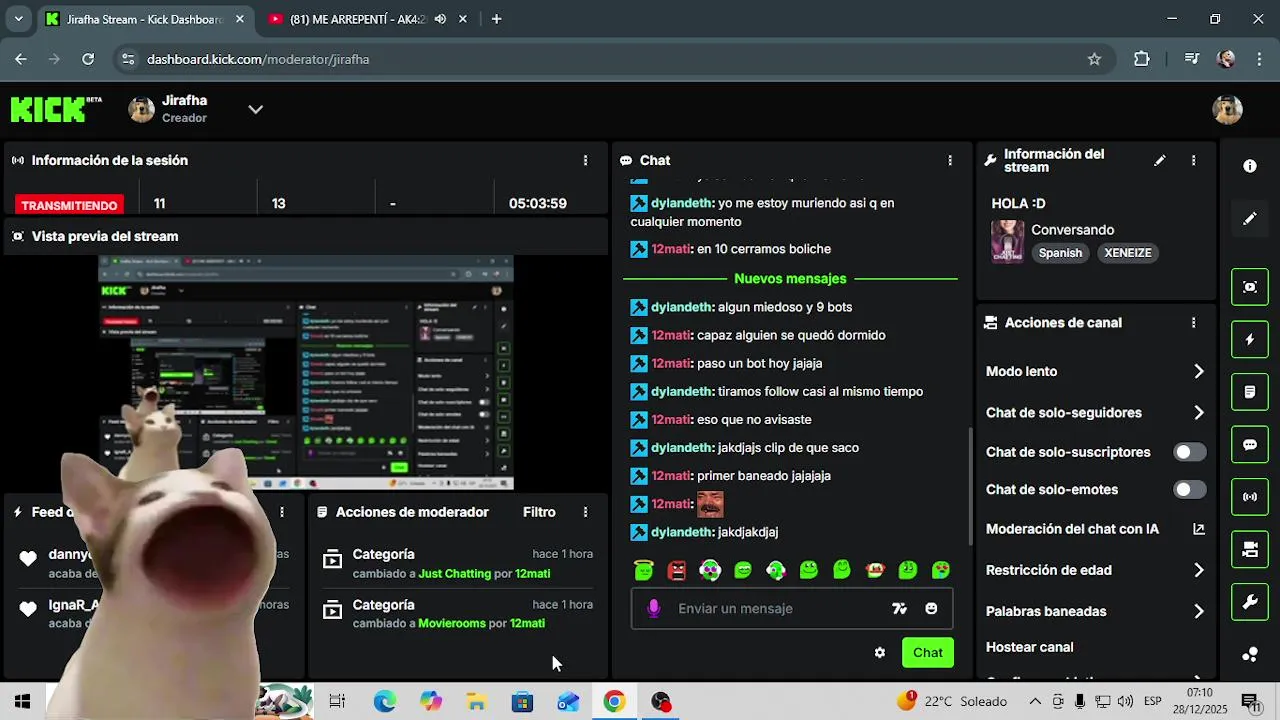Image resolution: width=1280 pixels, height=720 pixels.
Task: Open profile avatar at top right
Action: point(1227,109)
